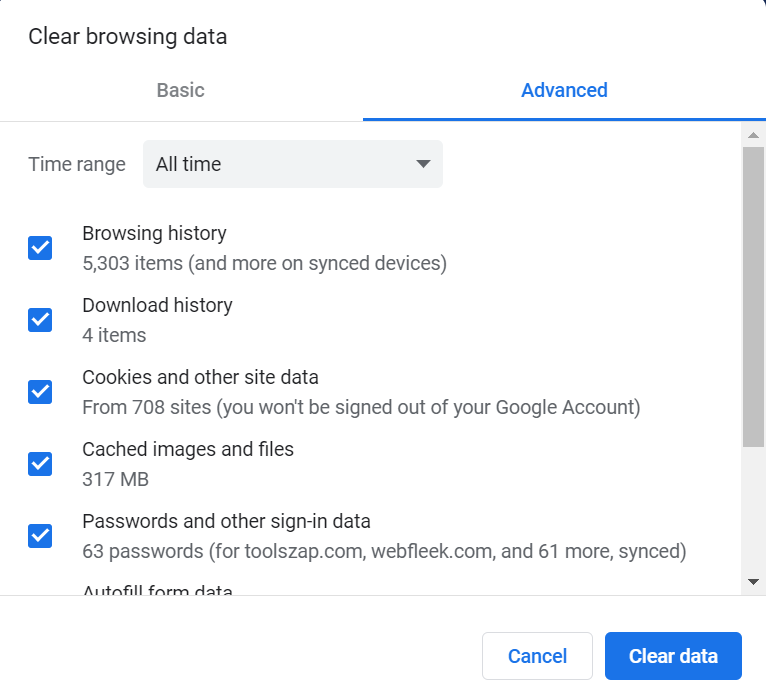
Task: Click the scrollbar down arrow
Action: (753, 582)
